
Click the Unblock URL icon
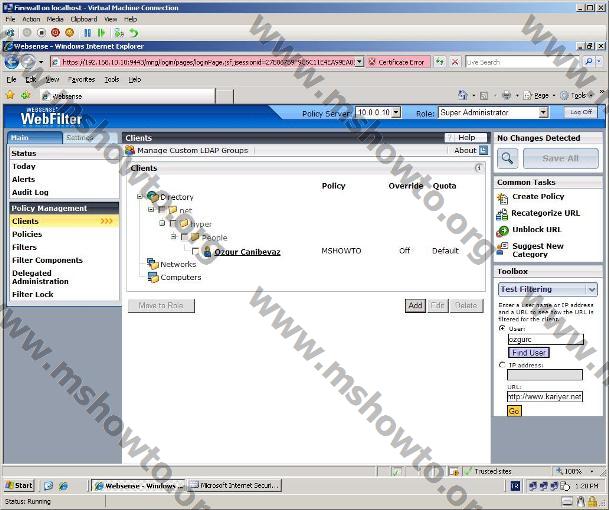tap(502, 231)
